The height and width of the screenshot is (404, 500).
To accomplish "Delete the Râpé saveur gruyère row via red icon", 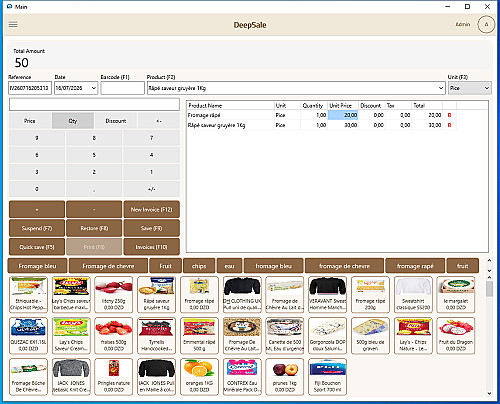I will [x=449, y=125].
